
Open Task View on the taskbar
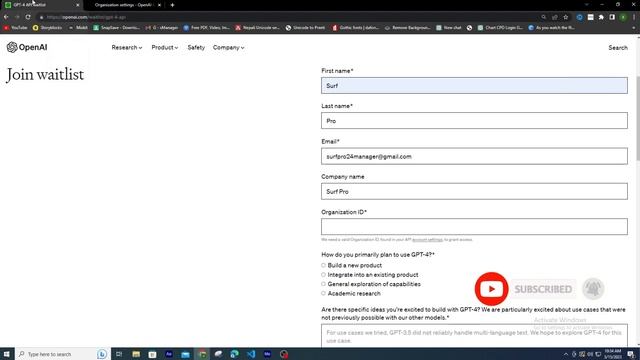click(119, 354)
